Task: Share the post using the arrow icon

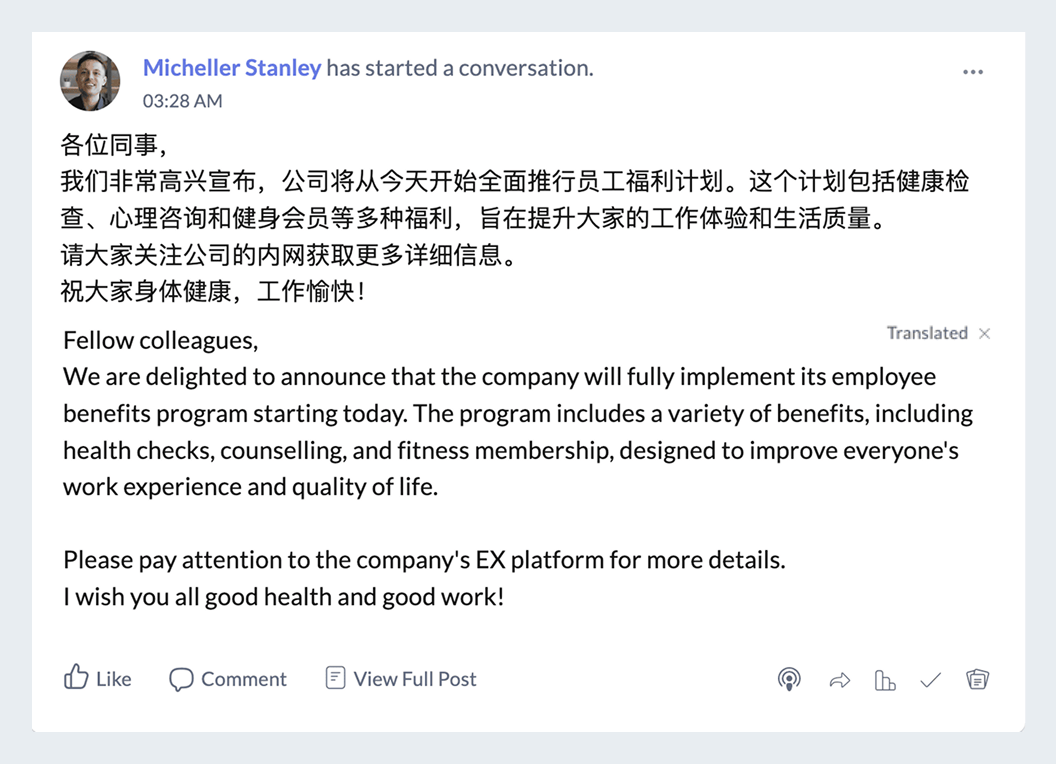Action: tap(840, 681)
